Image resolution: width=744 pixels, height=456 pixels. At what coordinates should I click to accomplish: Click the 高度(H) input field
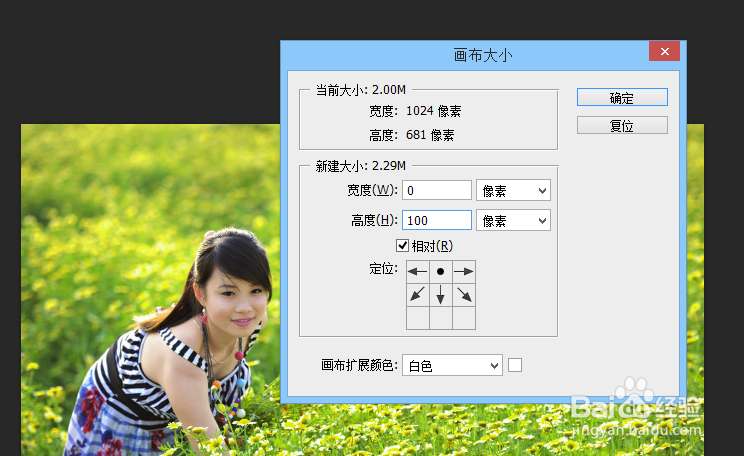coord(437,220)
